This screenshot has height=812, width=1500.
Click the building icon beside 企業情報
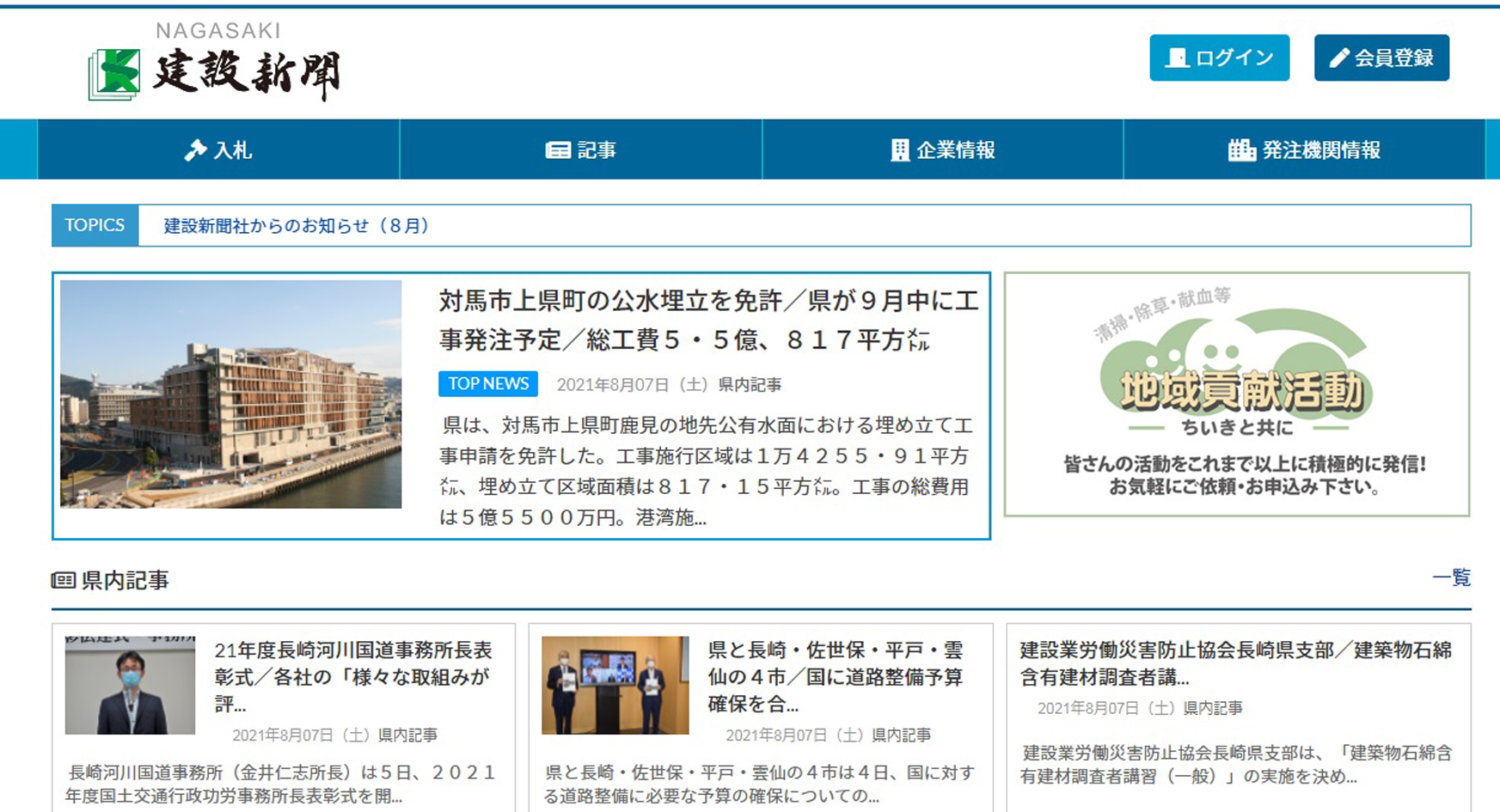(x=899, y=150)
